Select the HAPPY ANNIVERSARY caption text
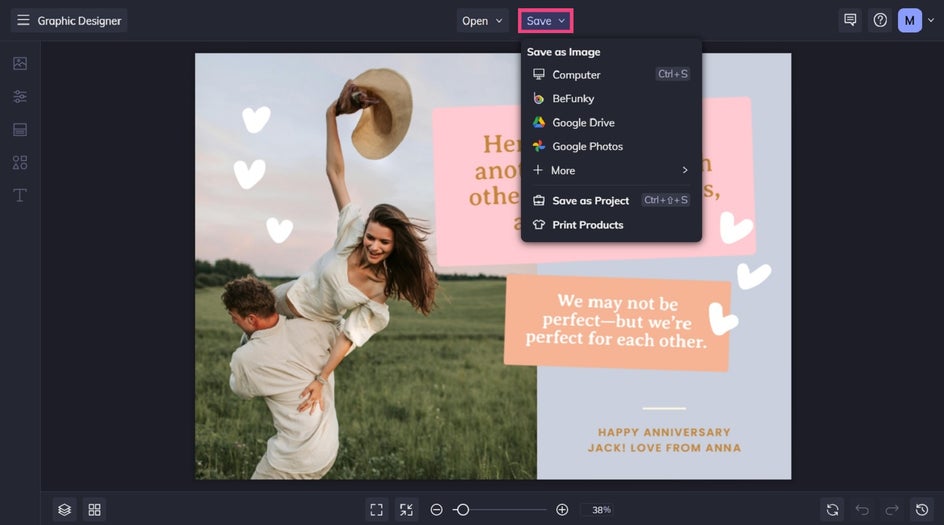The height and width of the screenshot is (525, 944). pos(664,440)
